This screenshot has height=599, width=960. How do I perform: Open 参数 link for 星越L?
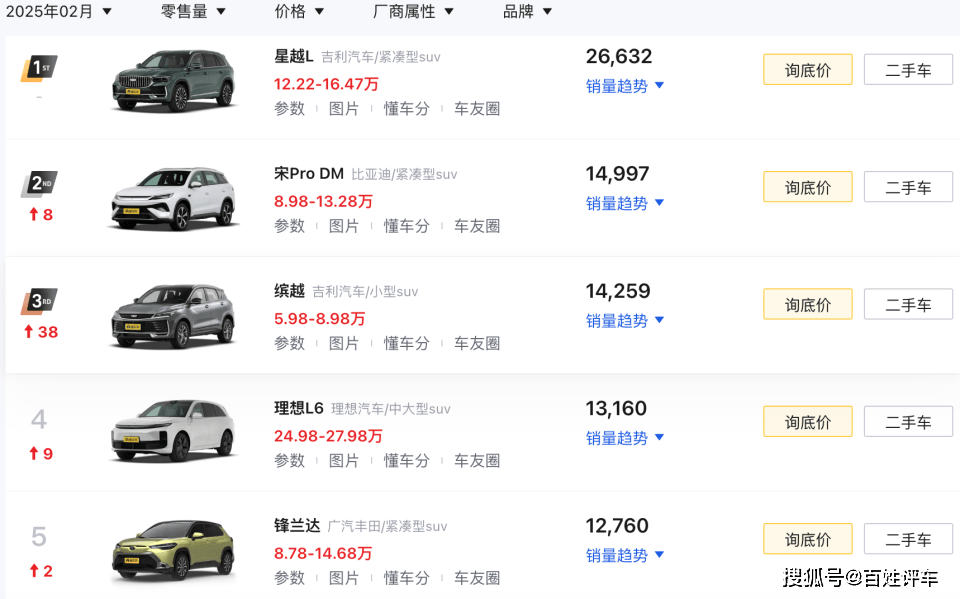[290, 108]
